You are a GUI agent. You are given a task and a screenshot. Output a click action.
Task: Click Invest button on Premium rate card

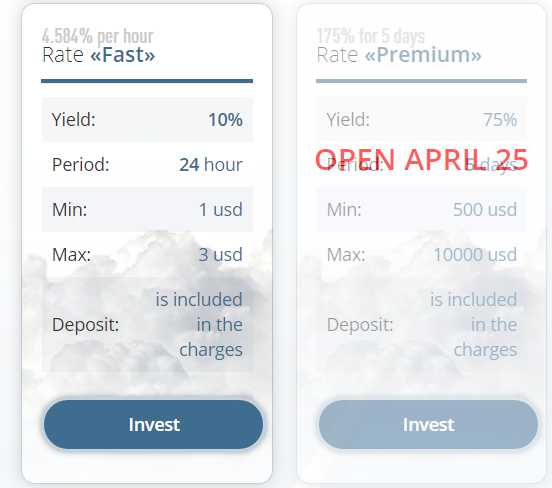428,424
